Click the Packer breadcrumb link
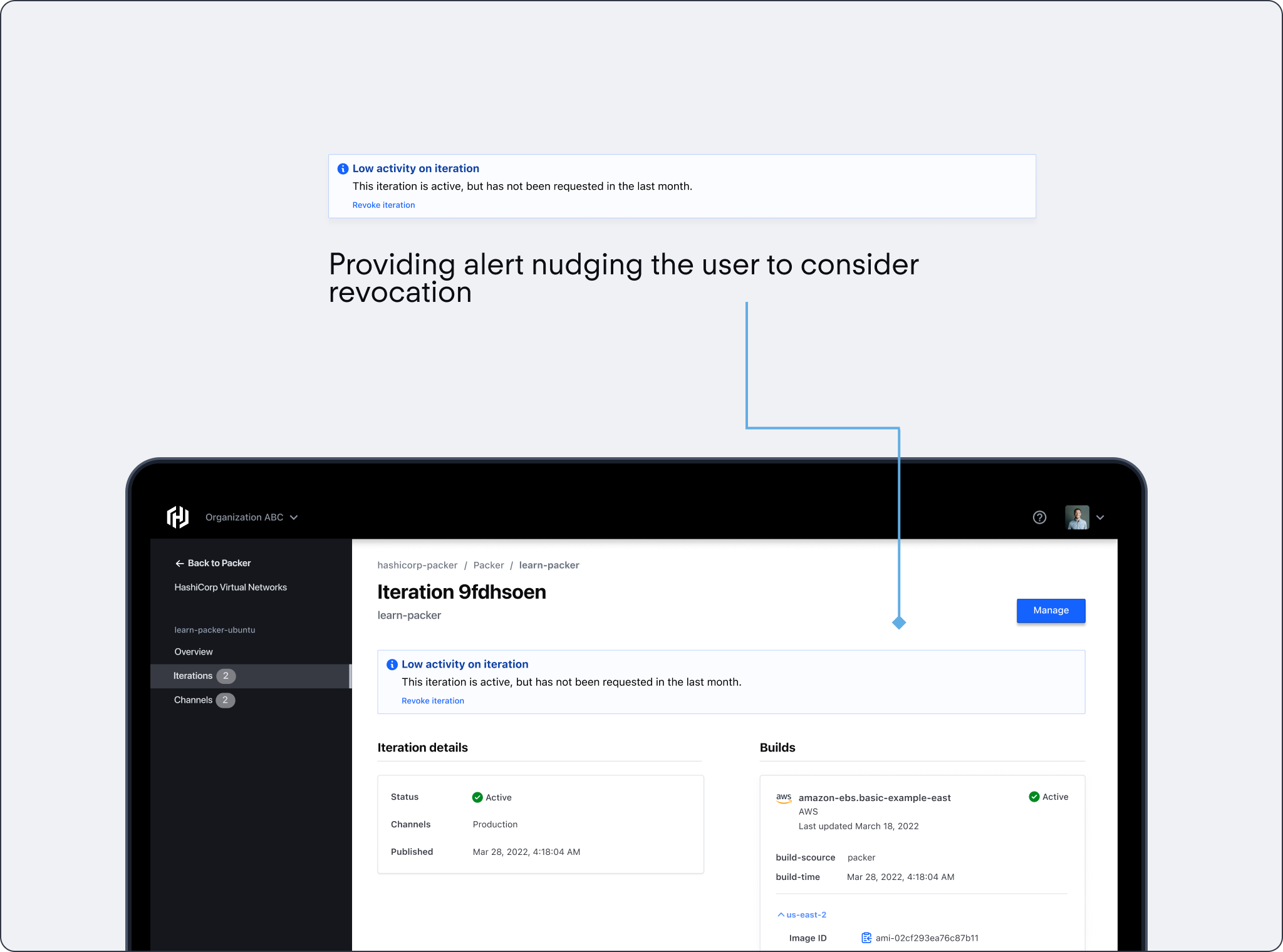1283x952 pixels. 489,566
